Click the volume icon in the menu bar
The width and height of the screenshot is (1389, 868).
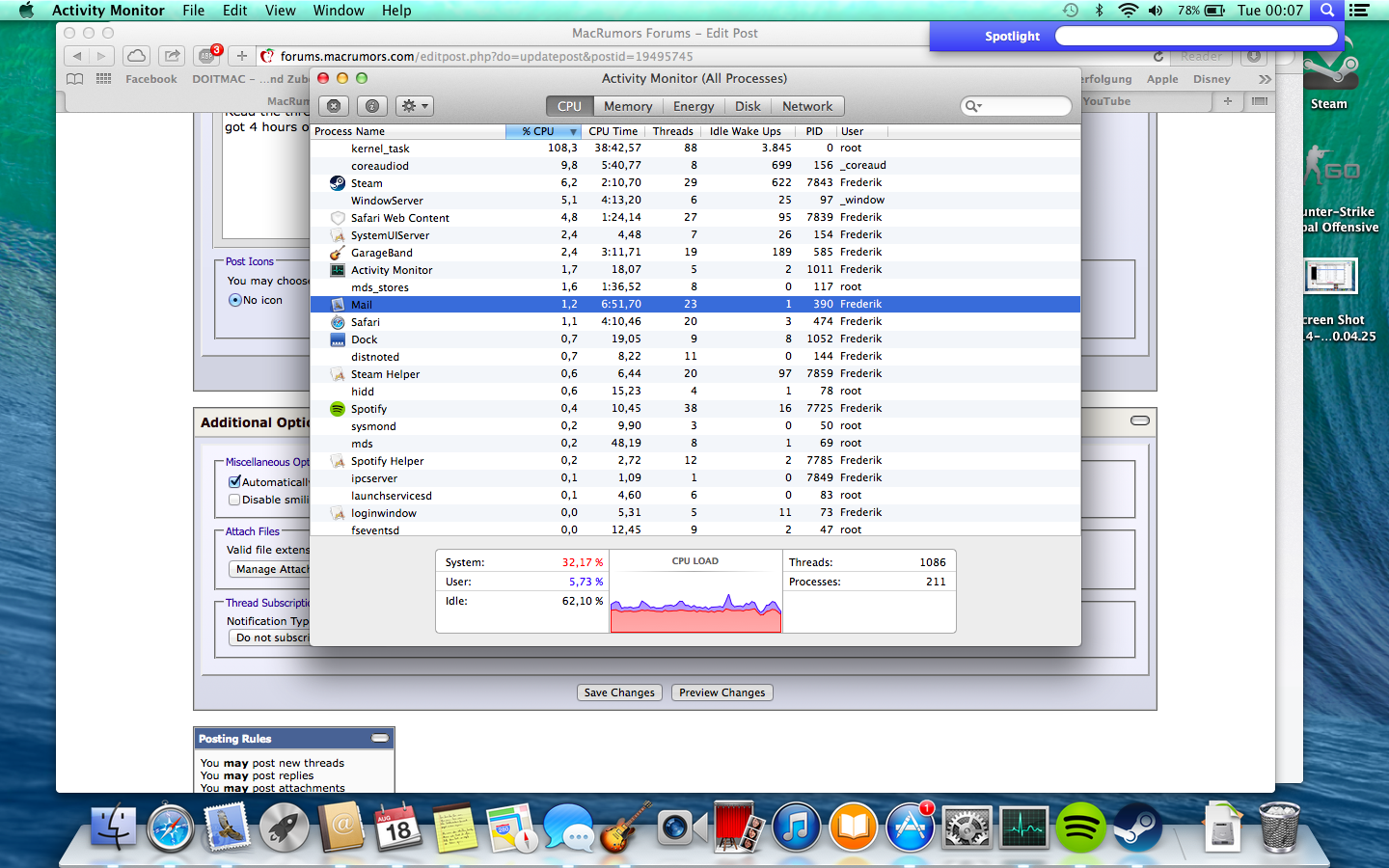tap(1156, 11)
